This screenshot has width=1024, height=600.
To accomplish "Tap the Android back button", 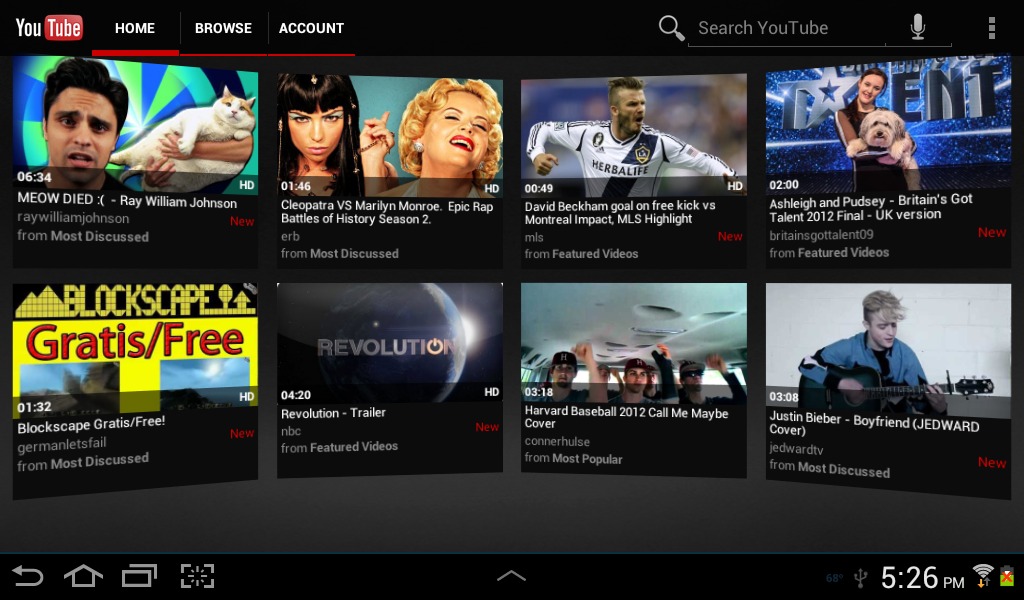I will [x=28, y=576].
